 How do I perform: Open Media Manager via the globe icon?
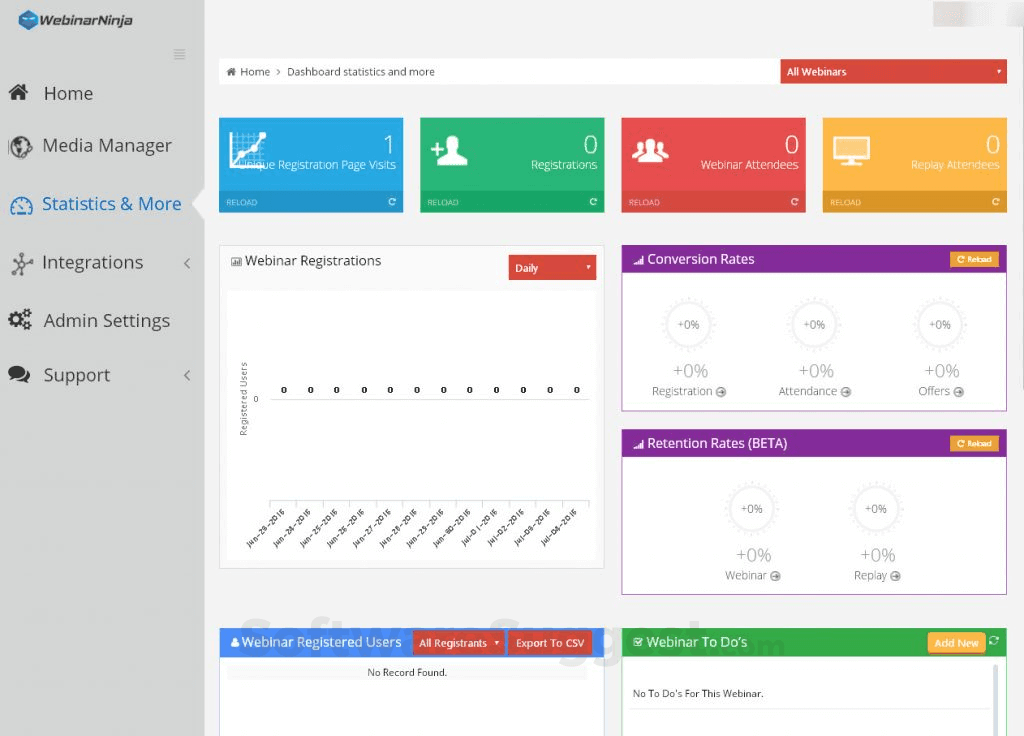[x=19, y=145]
